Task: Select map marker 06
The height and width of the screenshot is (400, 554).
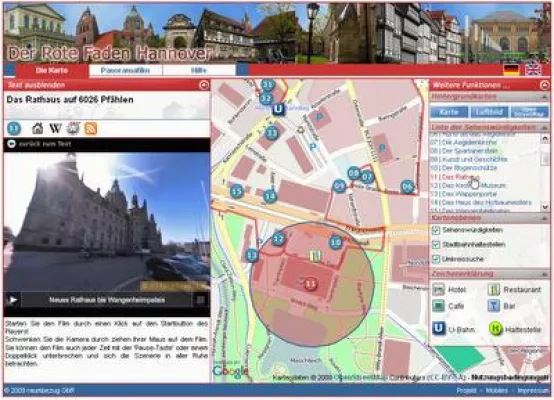Action: coord(407,187)
